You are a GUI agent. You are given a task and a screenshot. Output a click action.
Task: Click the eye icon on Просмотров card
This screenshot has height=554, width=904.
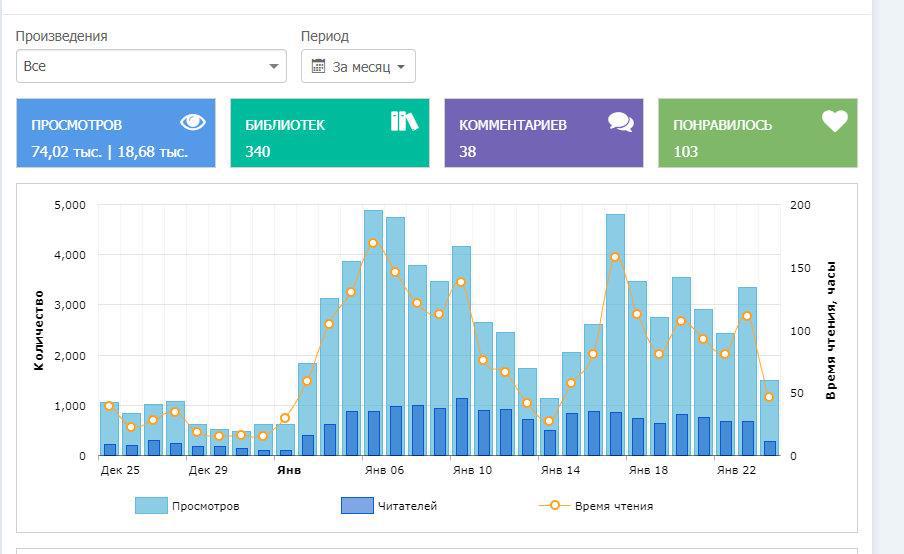click(x=193, y=122)
